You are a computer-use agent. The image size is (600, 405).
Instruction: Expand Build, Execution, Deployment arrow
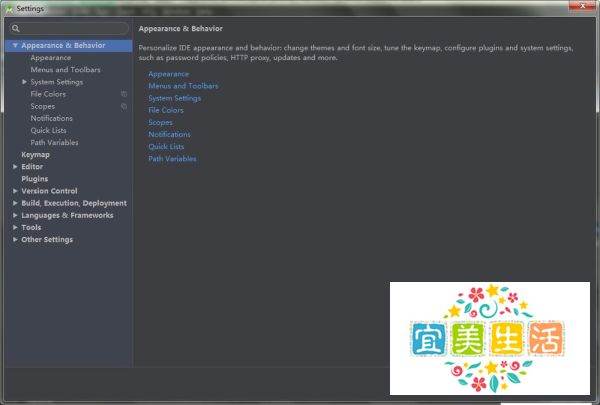click(x=15, y=203)
